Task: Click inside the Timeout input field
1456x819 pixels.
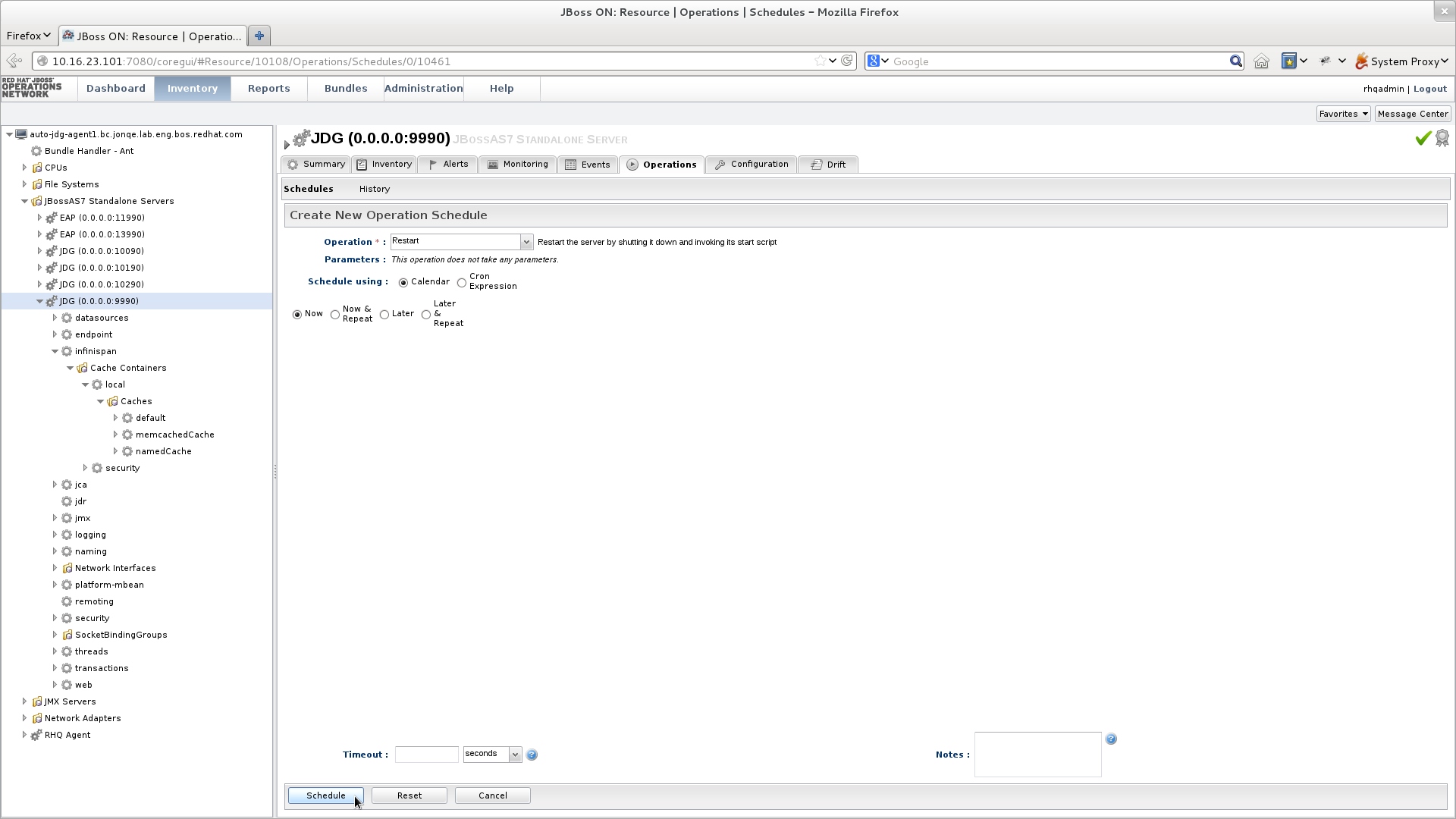Action: pyautogui.click(x=426, y=755)
